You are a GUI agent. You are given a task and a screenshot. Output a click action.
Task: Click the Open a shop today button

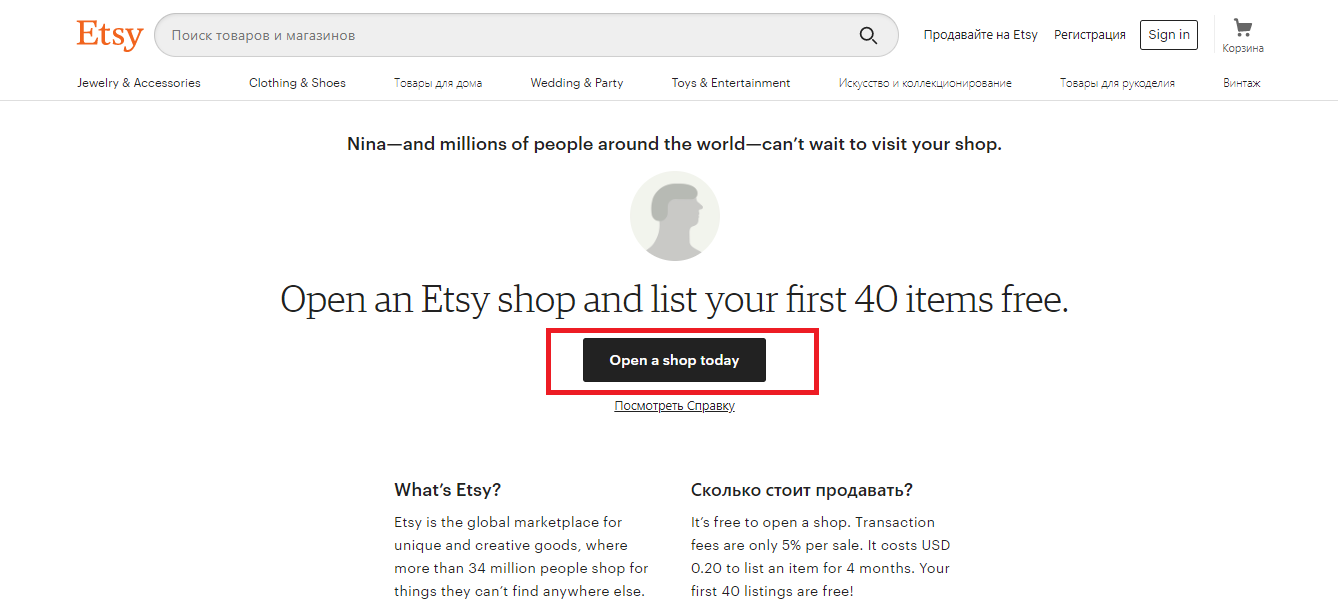pos(674,360)
